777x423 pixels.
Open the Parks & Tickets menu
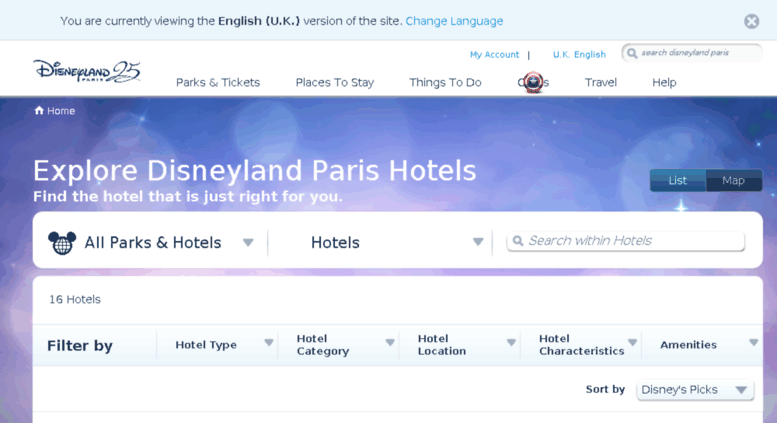(218, 83)
